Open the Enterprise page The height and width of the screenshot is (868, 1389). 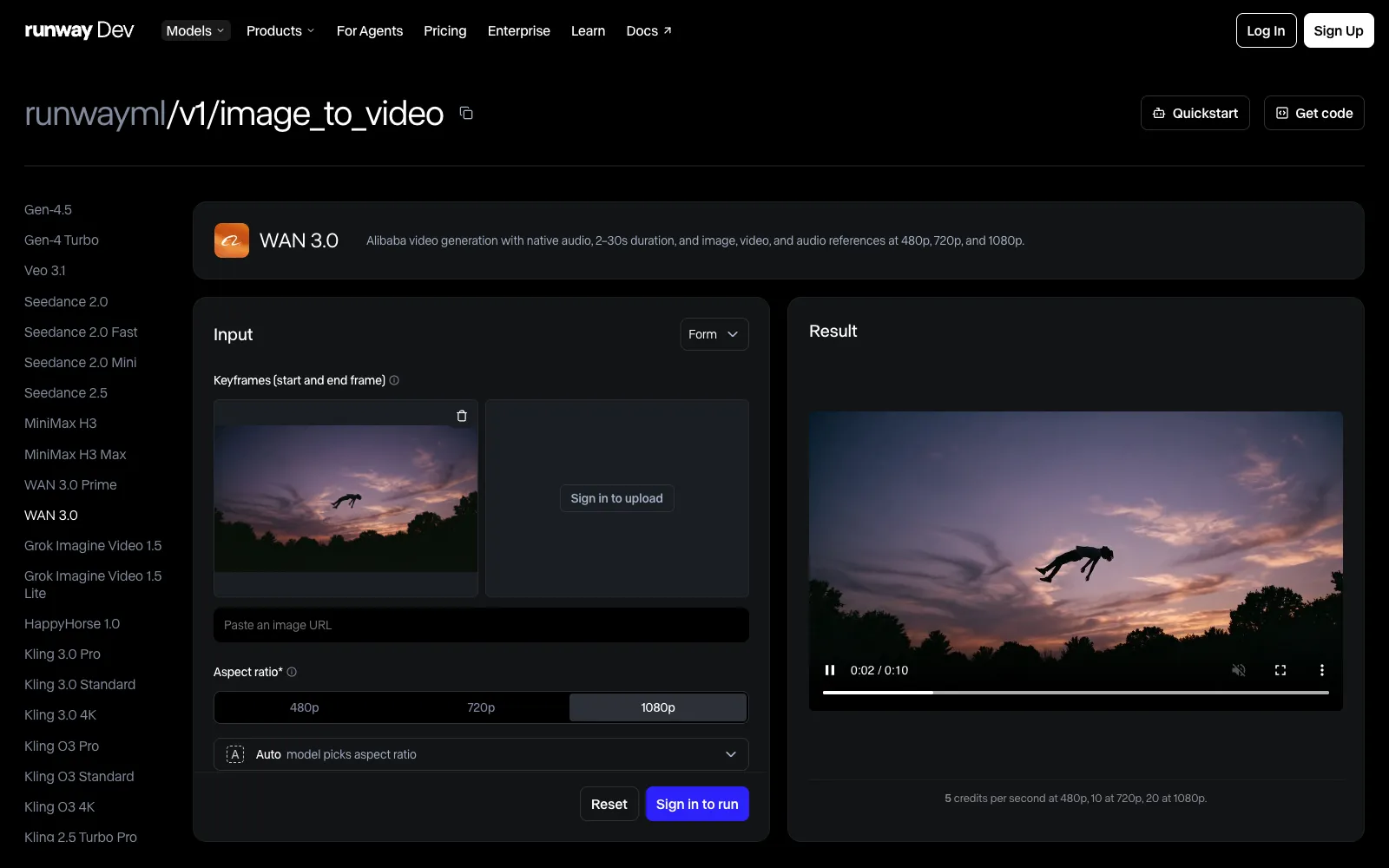point(519,30)
